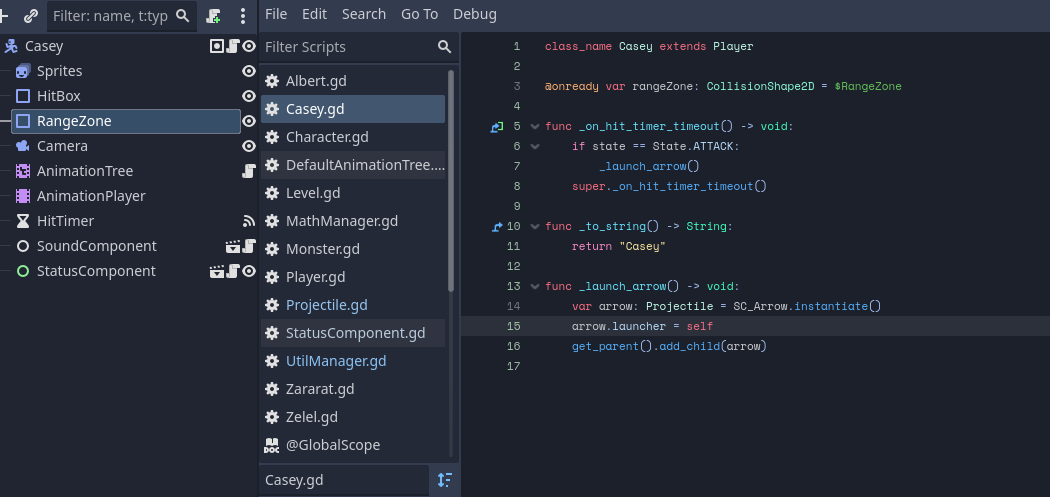Click the signal icon on the HitTimer node

[249, 221]
